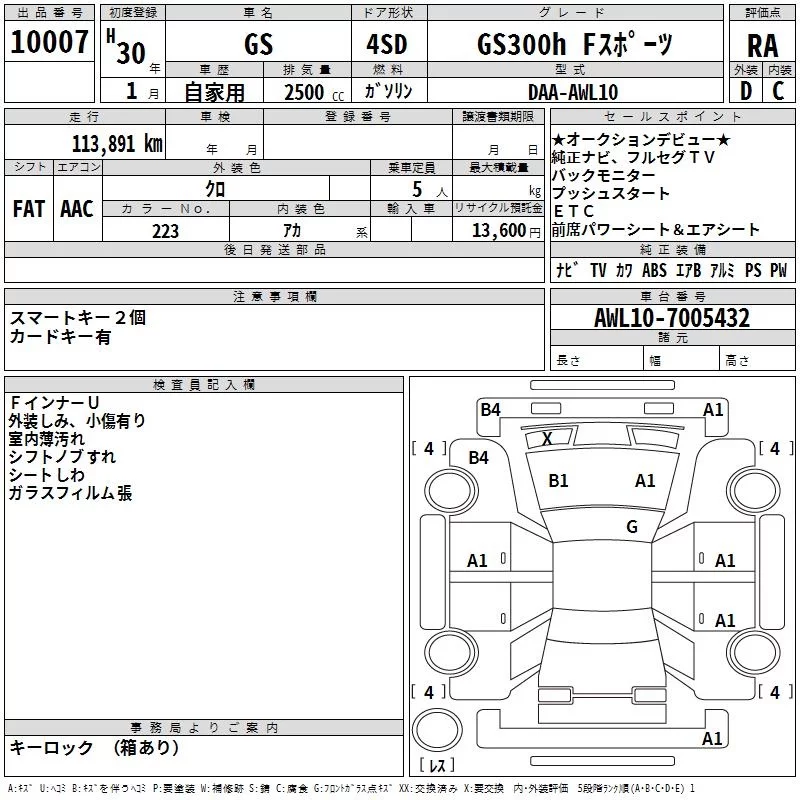The height and width of the screenshot is (800, 800).
Task: Select the recycle deposit 13,600円
Action: tap(506, 231)
